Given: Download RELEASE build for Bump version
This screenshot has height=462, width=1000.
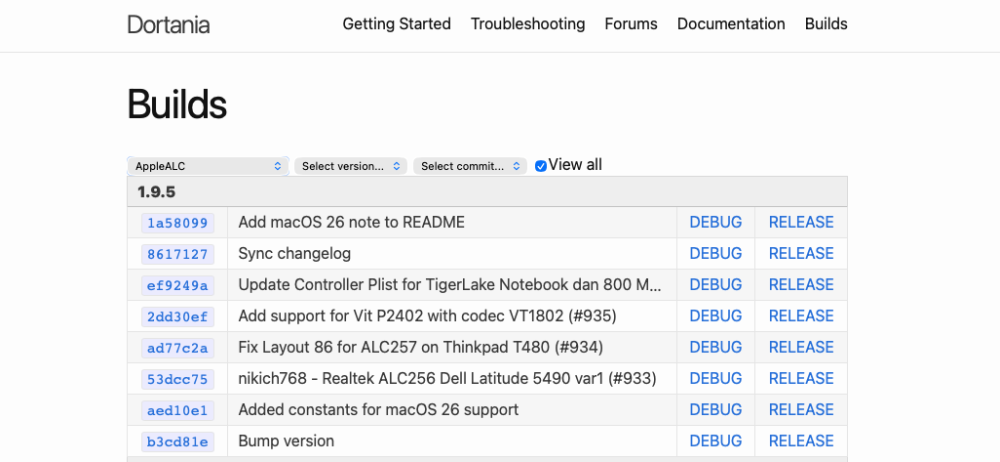Looking at the screenshot, I should click(x=801, y=441).
